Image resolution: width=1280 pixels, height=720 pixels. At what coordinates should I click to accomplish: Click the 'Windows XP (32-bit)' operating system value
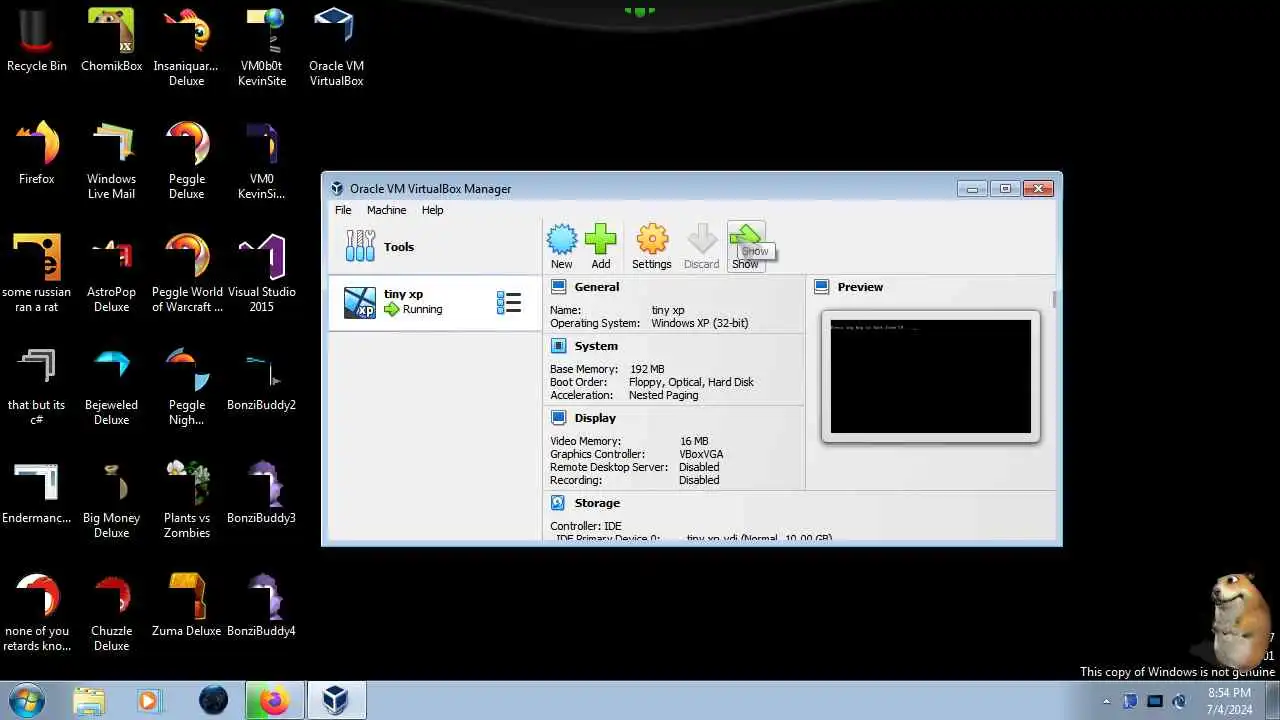[x=699, y=323]
